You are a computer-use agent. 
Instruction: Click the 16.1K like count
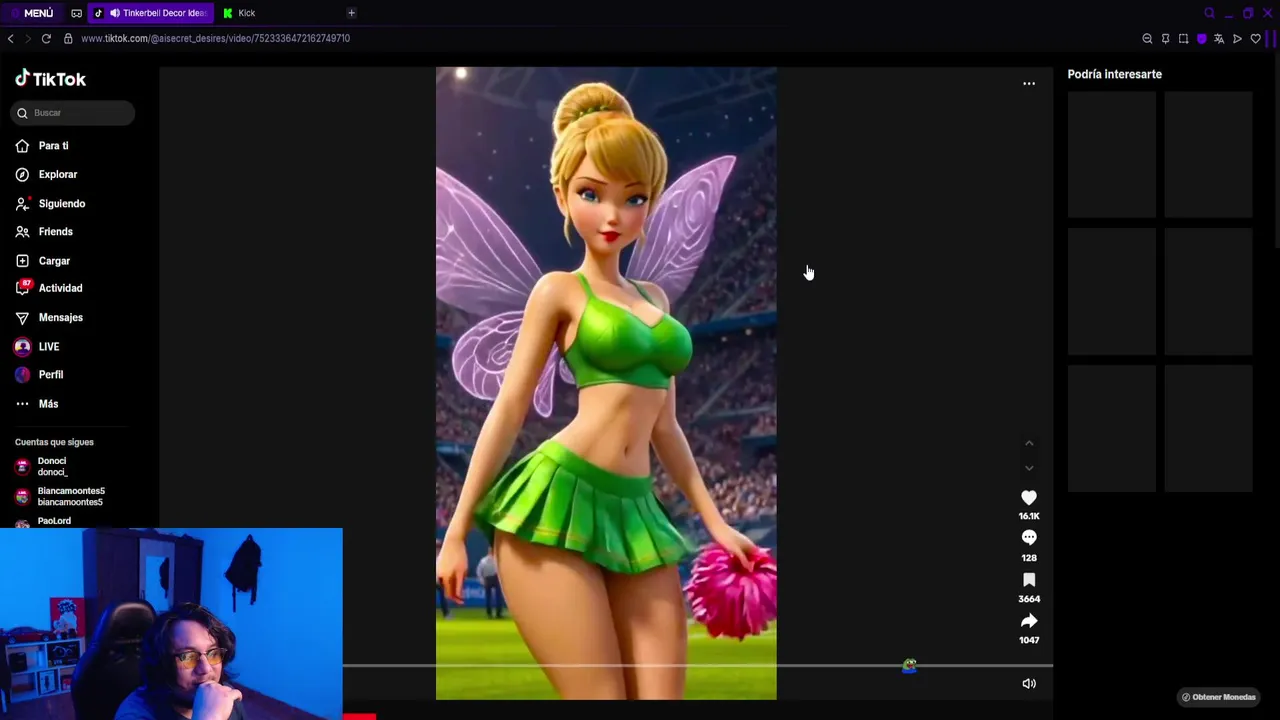(x=1029, y=516)
